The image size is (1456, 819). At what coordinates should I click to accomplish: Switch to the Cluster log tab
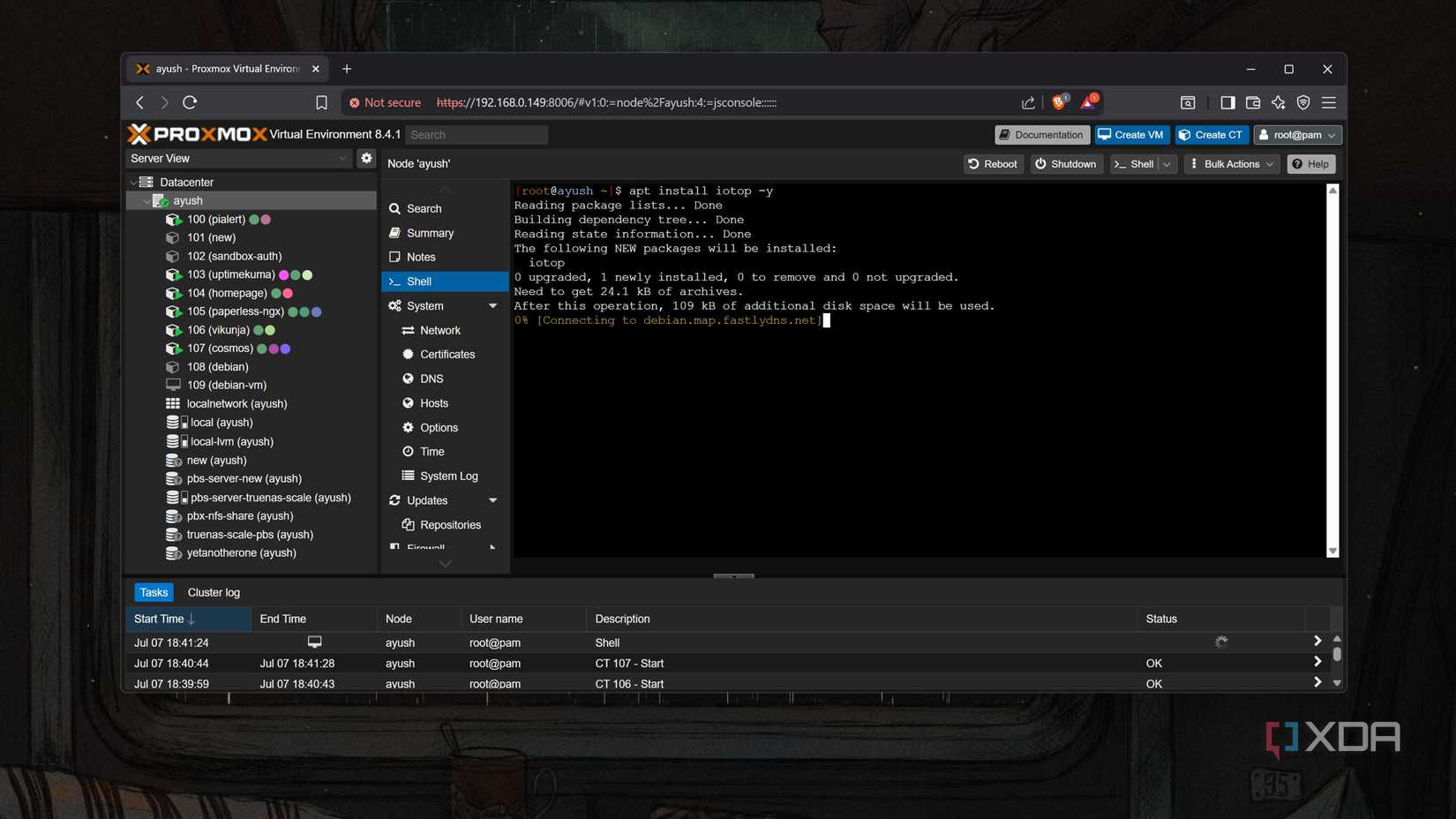click(213, 592)
